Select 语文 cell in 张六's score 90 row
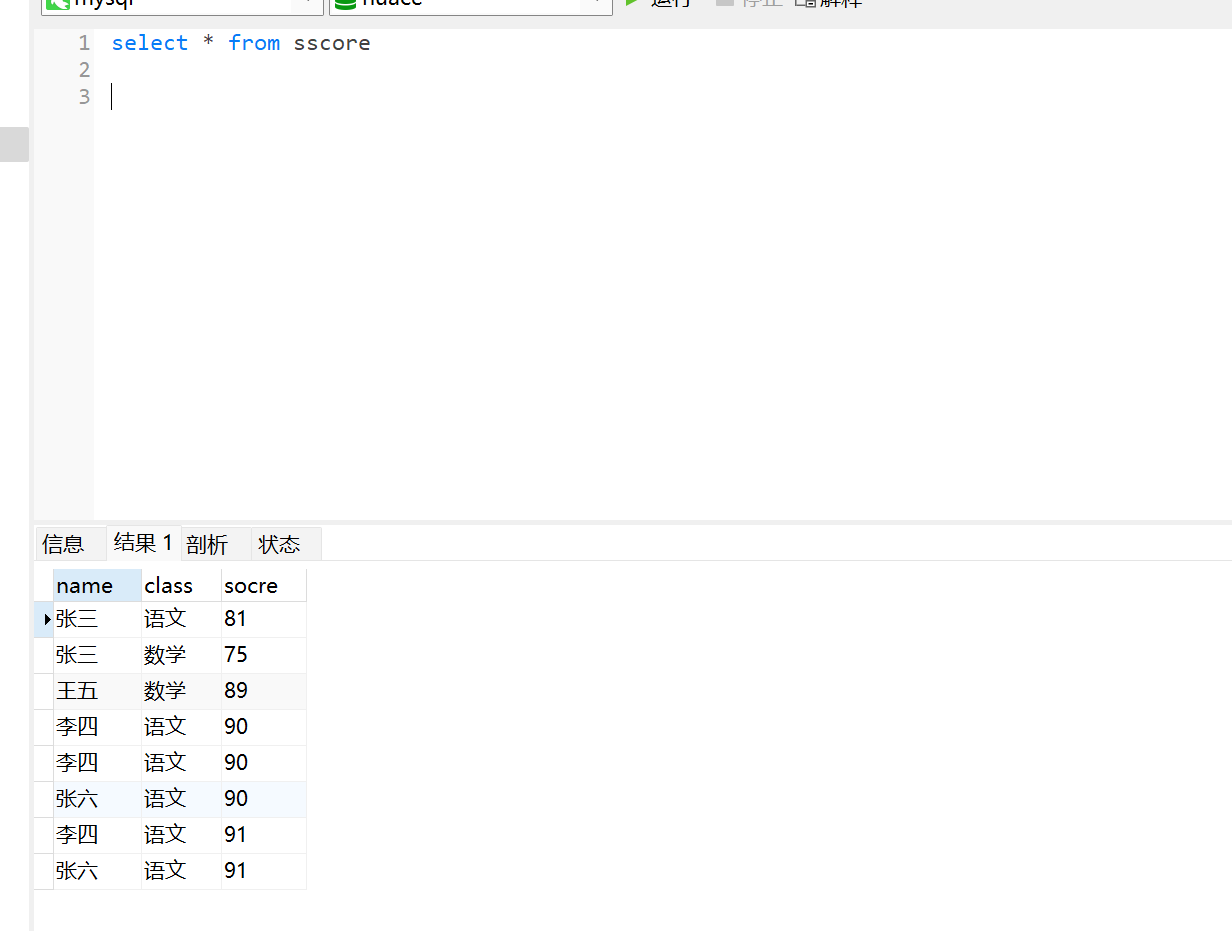The height and width of the screenshot is (931, 1232). (x=181, y=800)
